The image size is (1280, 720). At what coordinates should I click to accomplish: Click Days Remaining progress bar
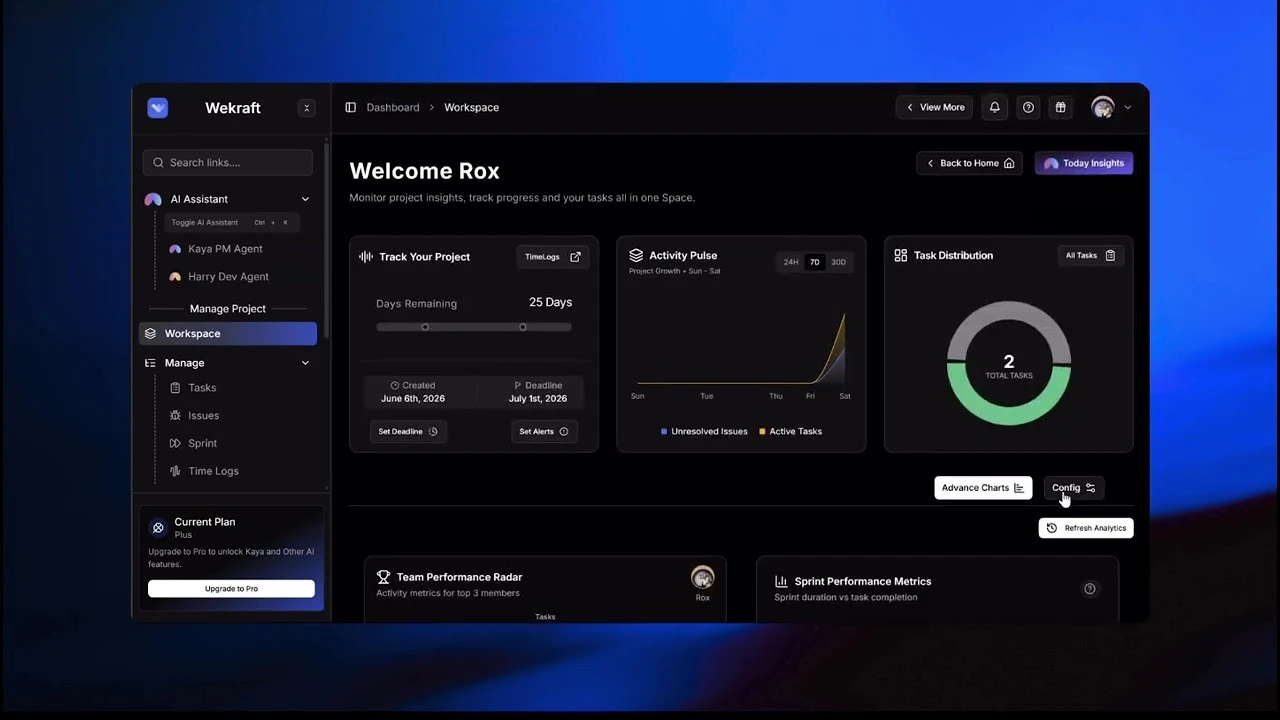(474, 327)
